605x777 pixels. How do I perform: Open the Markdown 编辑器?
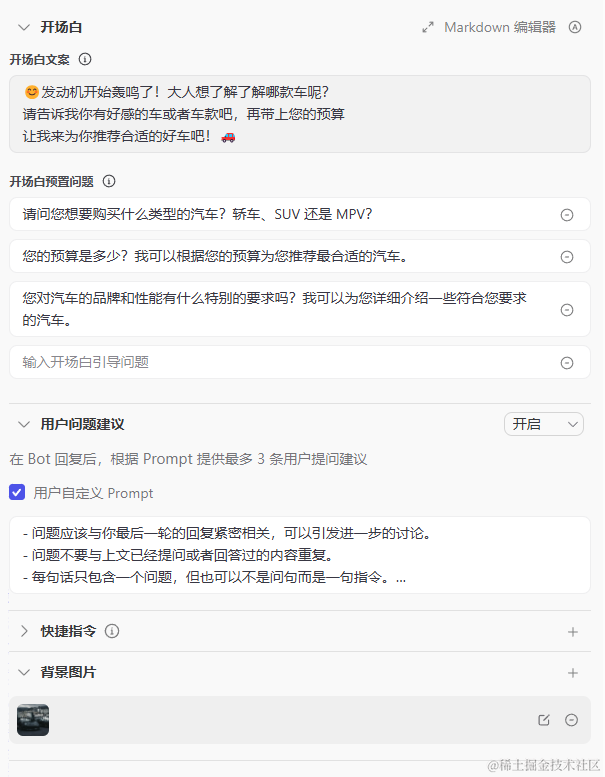pos(489,27)
